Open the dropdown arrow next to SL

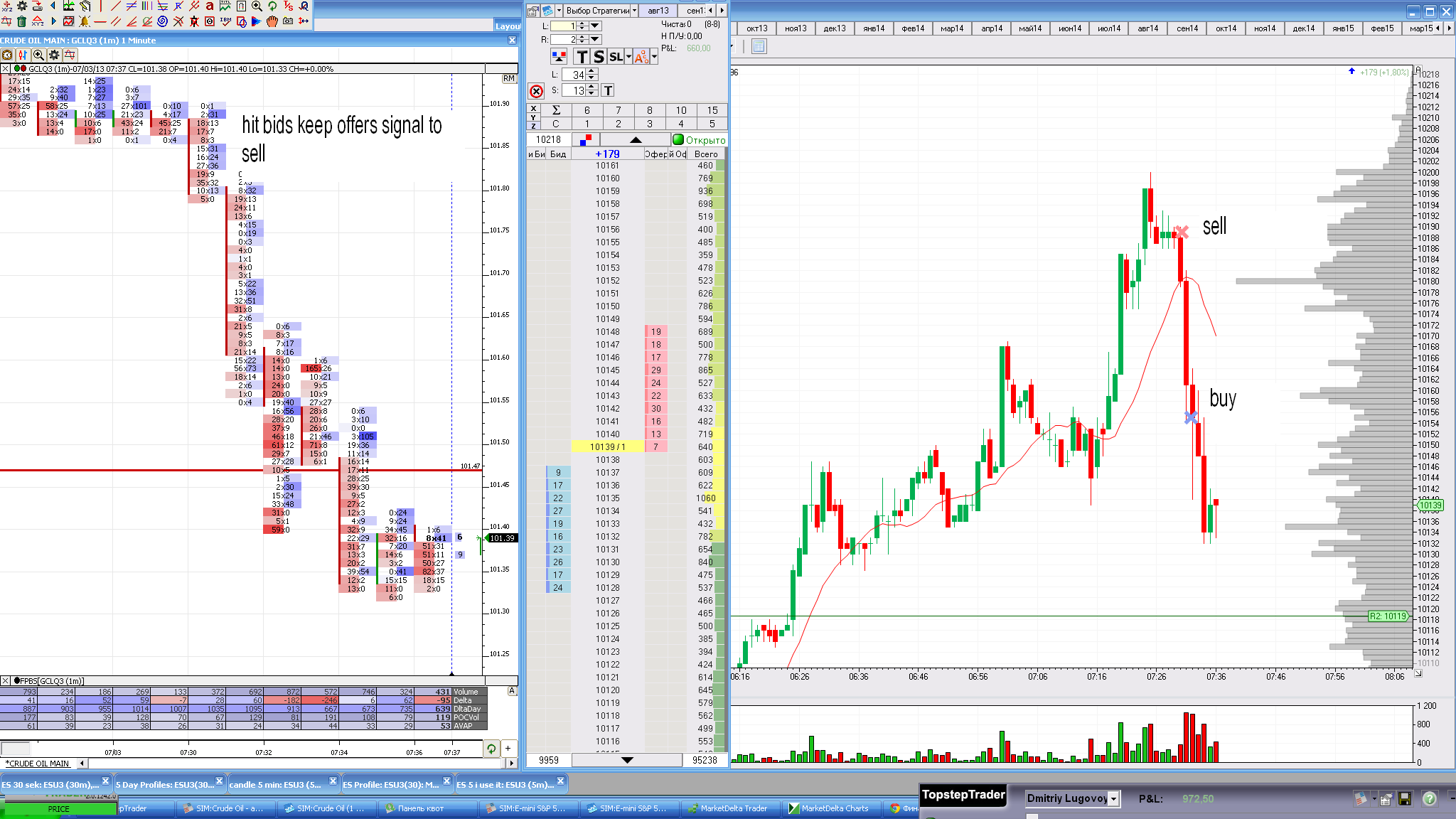628,57
